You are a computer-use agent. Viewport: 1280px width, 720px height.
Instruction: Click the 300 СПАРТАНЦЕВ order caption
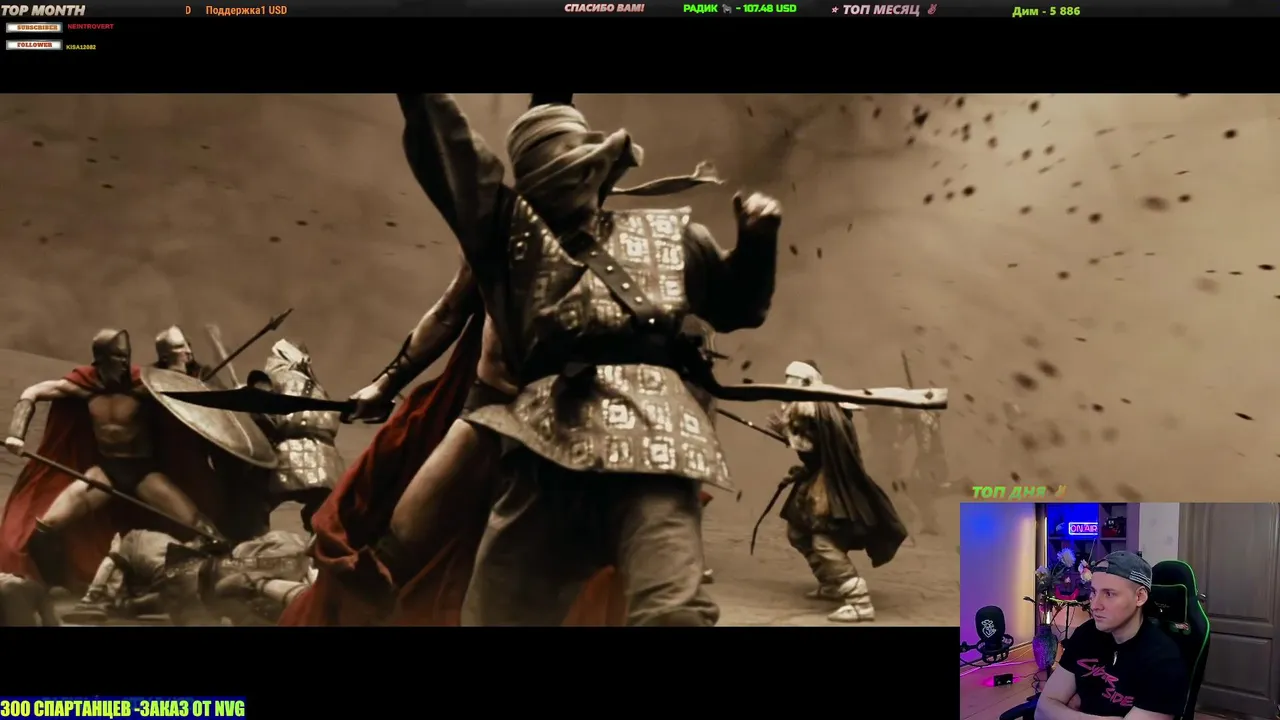(x=123, y=708)
